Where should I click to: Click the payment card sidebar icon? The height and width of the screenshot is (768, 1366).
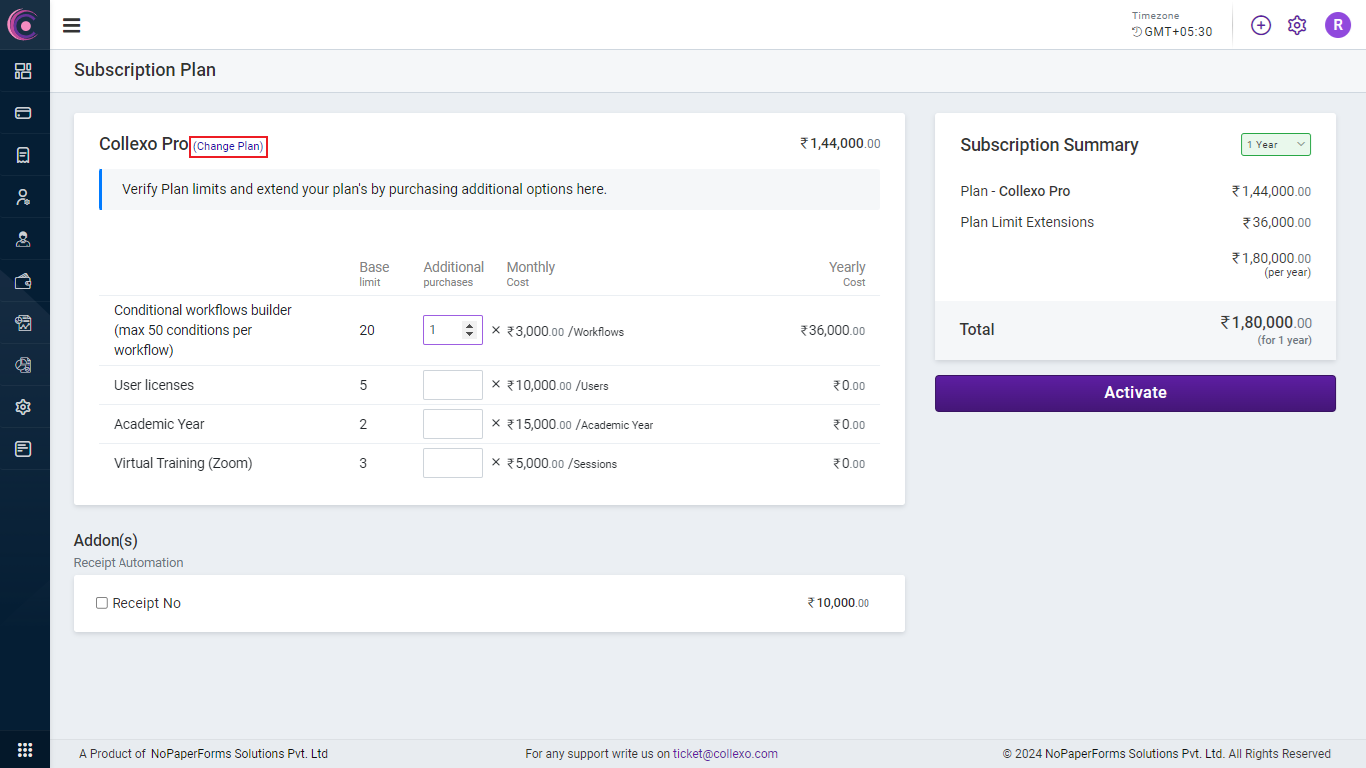23,113
